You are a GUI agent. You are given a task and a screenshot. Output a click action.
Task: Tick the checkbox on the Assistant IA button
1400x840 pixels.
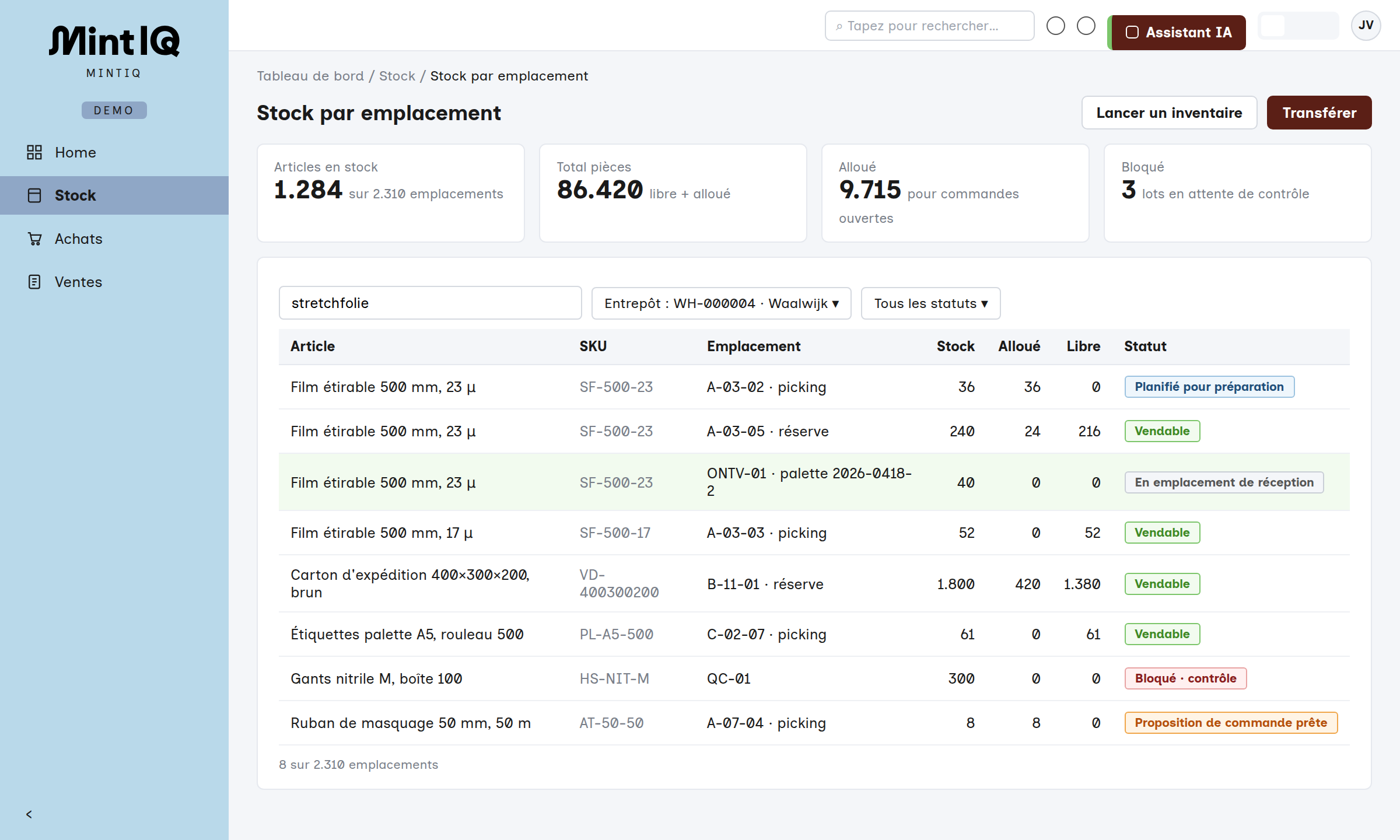[1132, 33]
